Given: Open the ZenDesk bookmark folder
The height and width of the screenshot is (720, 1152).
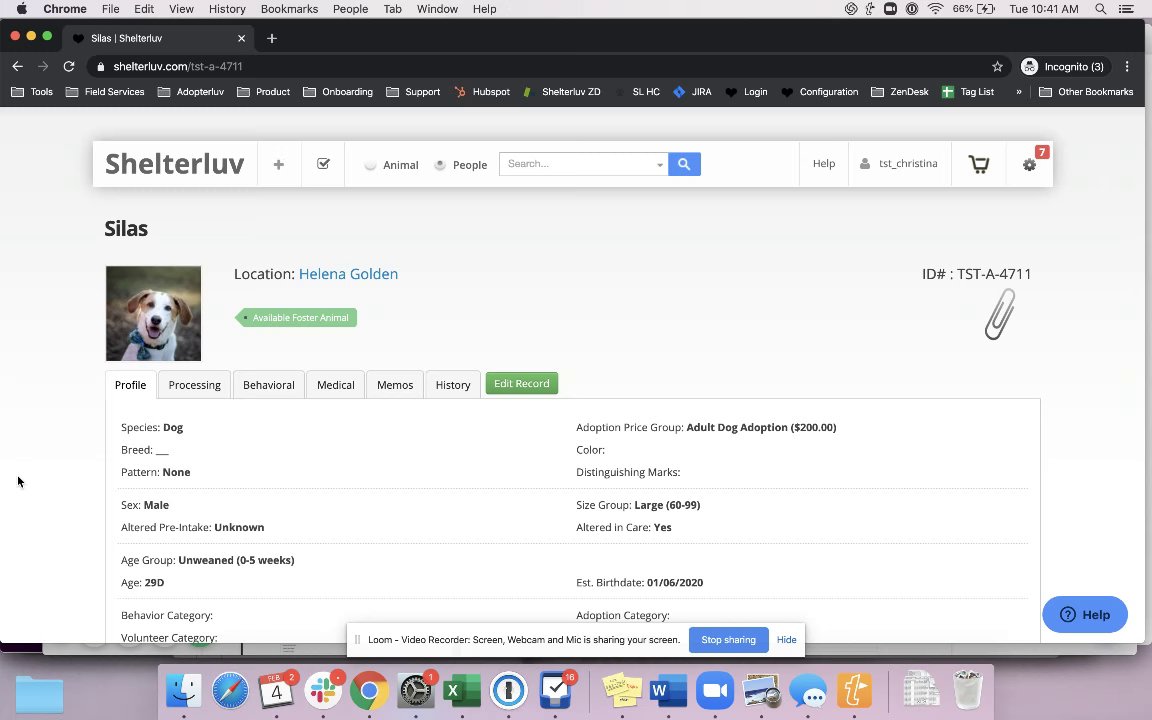Looking at the screenshot, I should (x=900, y=92).
